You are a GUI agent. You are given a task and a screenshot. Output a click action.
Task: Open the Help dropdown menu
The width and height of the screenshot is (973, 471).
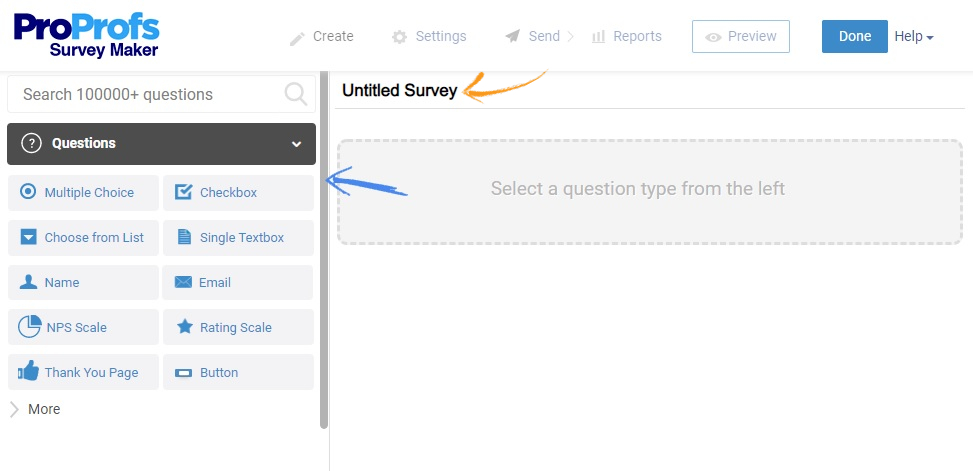tap(914, 37)
